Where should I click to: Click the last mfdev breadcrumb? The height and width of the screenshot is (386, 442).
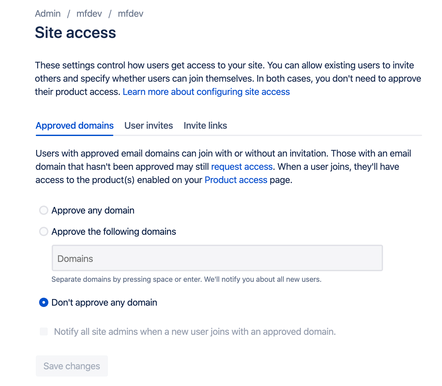130,14
